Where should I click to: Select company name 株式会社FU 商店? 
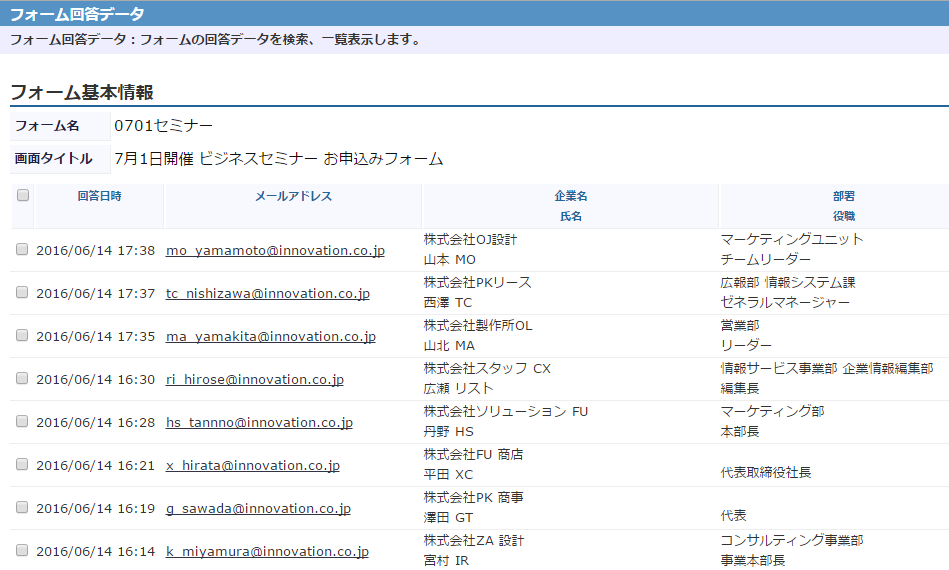pos(473,454)
